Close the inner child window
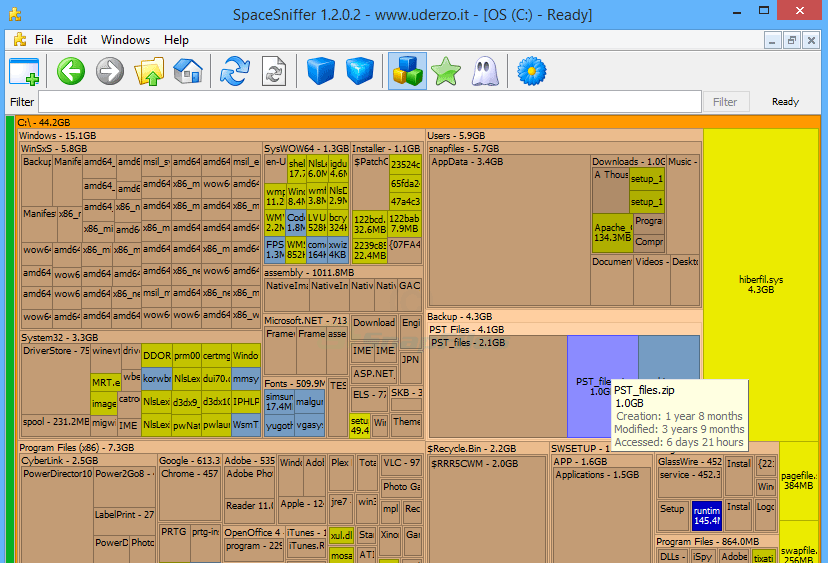 pyautogui.click(x=811, y=40)
